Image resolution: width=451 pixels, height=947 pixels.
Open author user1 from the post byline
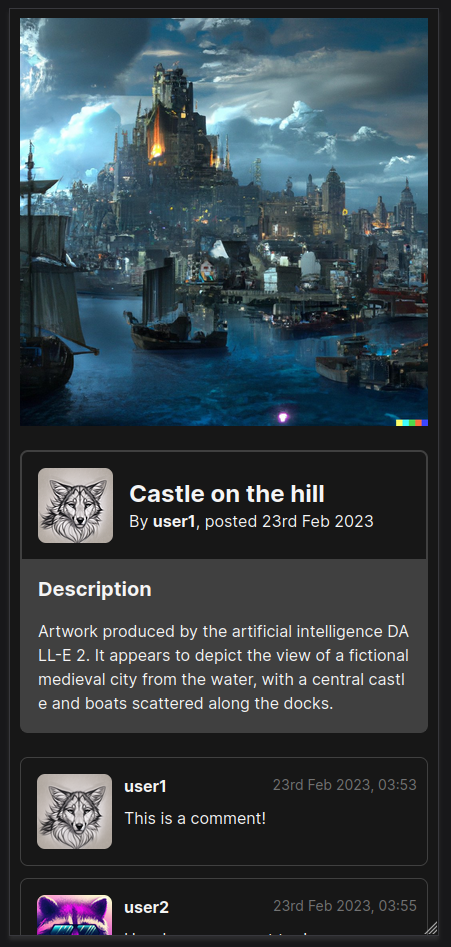(174, 521)
